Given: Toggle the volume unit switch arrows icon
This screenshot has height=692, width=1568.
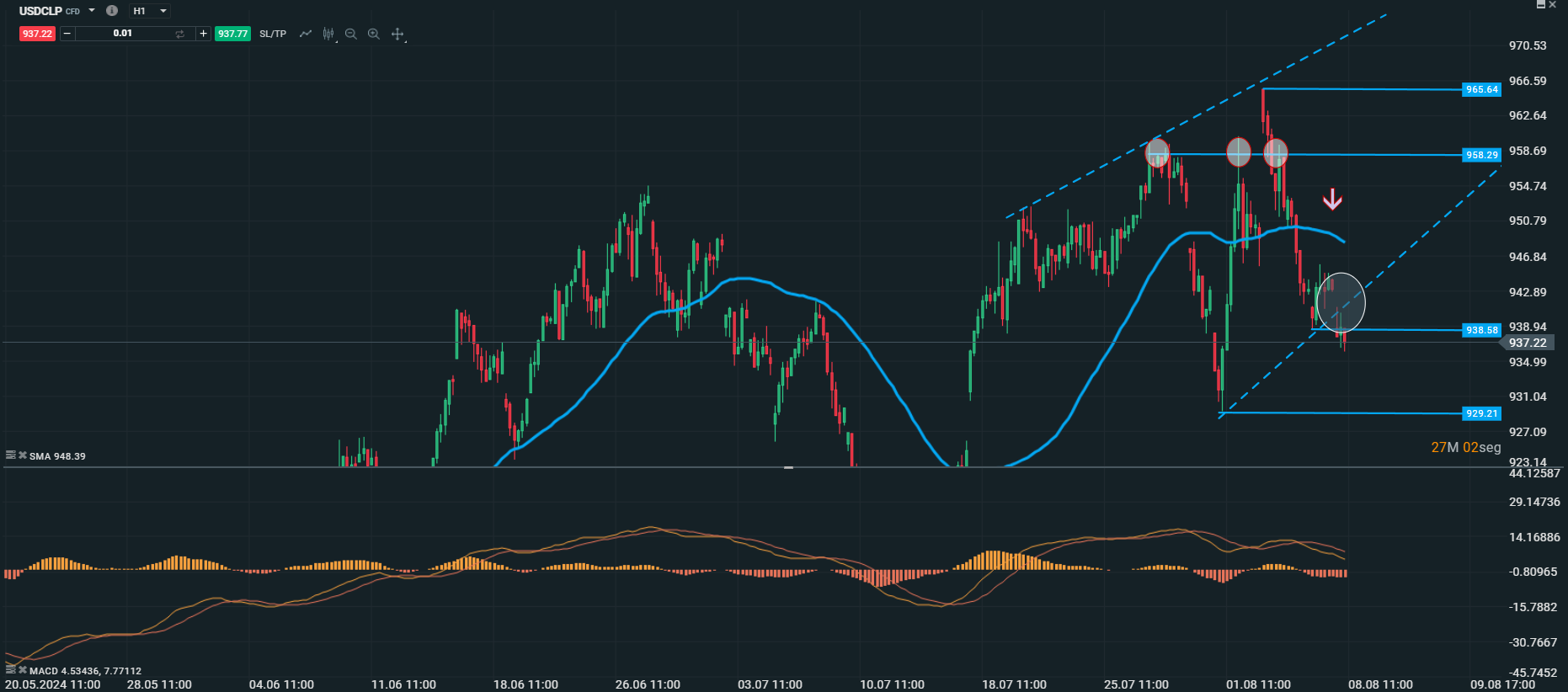Looking at the screenshot, I should click(180, 34).
